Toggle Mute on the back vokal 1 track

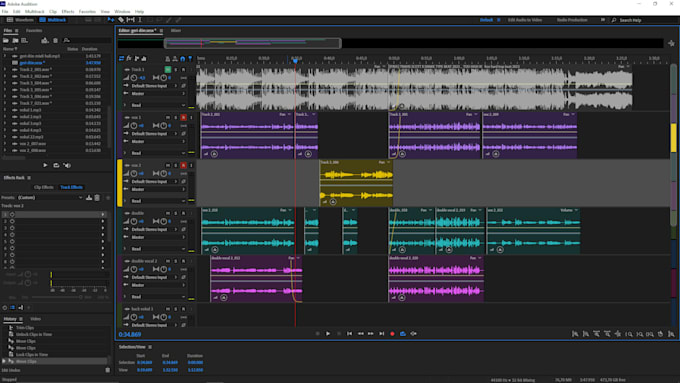tap(168, 309)
